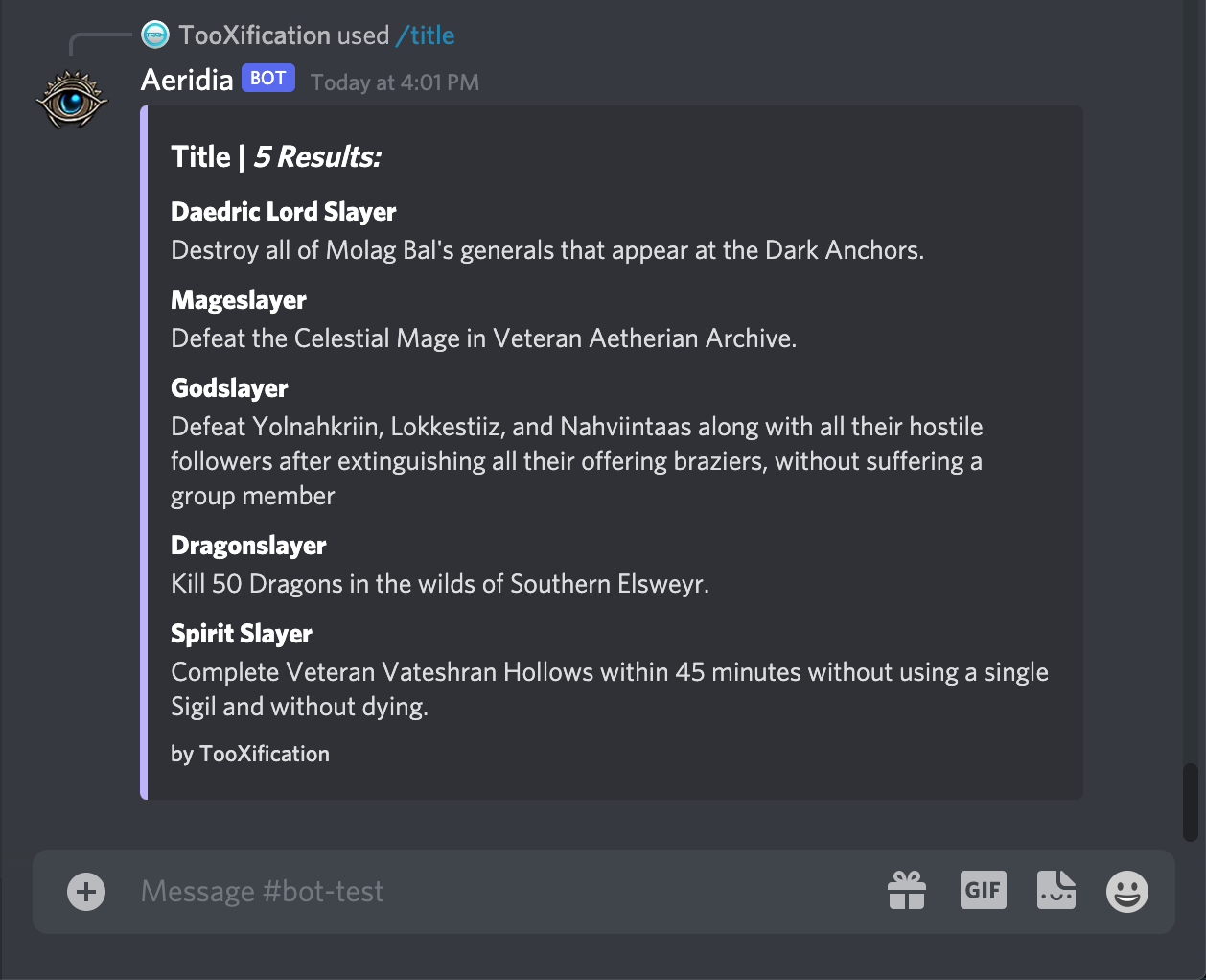Viewport: 1206px width, 980px height.
Task: Open the sticker picker icon
Action: coord(1056,890)
